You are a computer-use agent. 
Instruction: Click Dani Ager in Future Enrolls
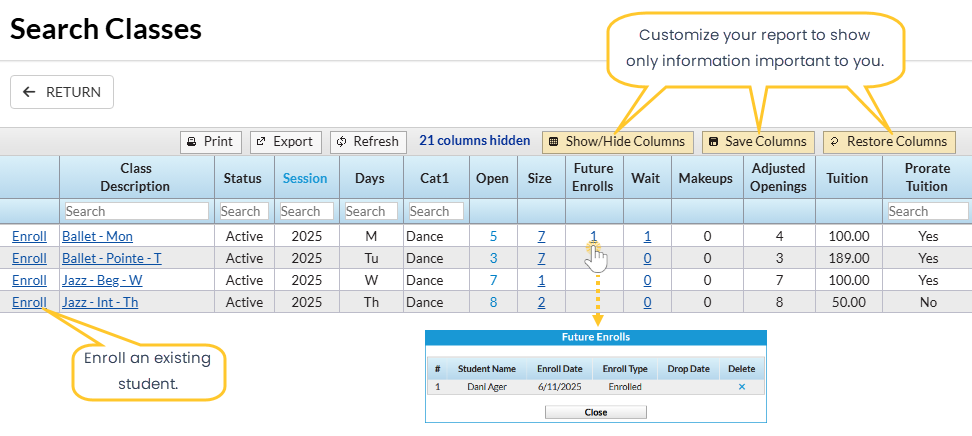(x=487, y=386)
